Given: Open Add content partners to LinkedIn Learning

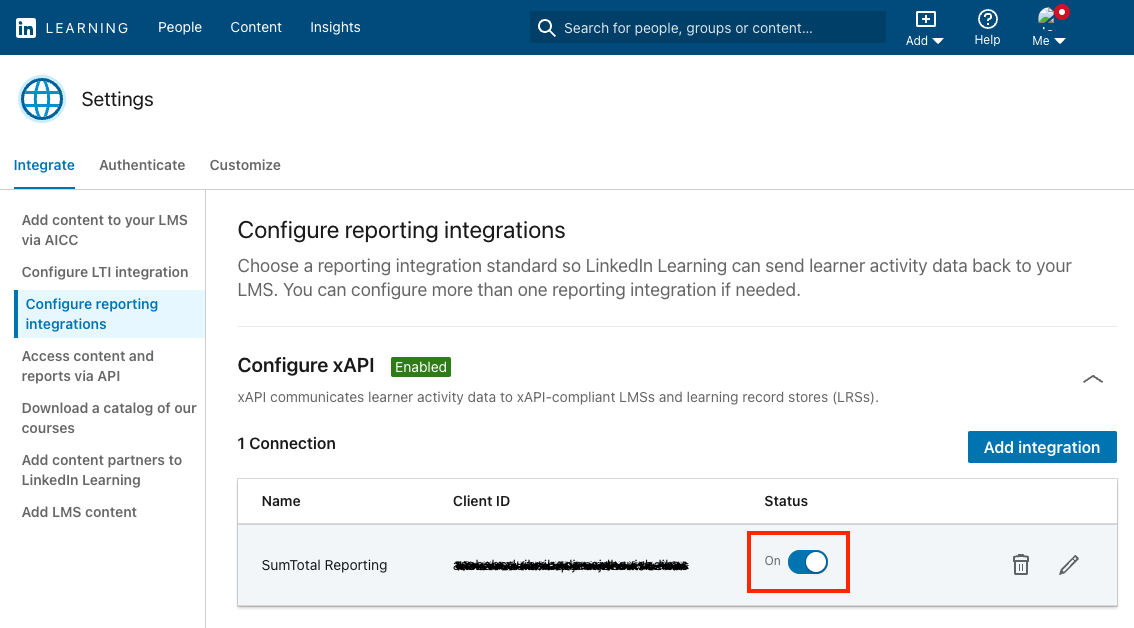Looking at the screenshot, I should pyautogui.click(x=102, y=470).
